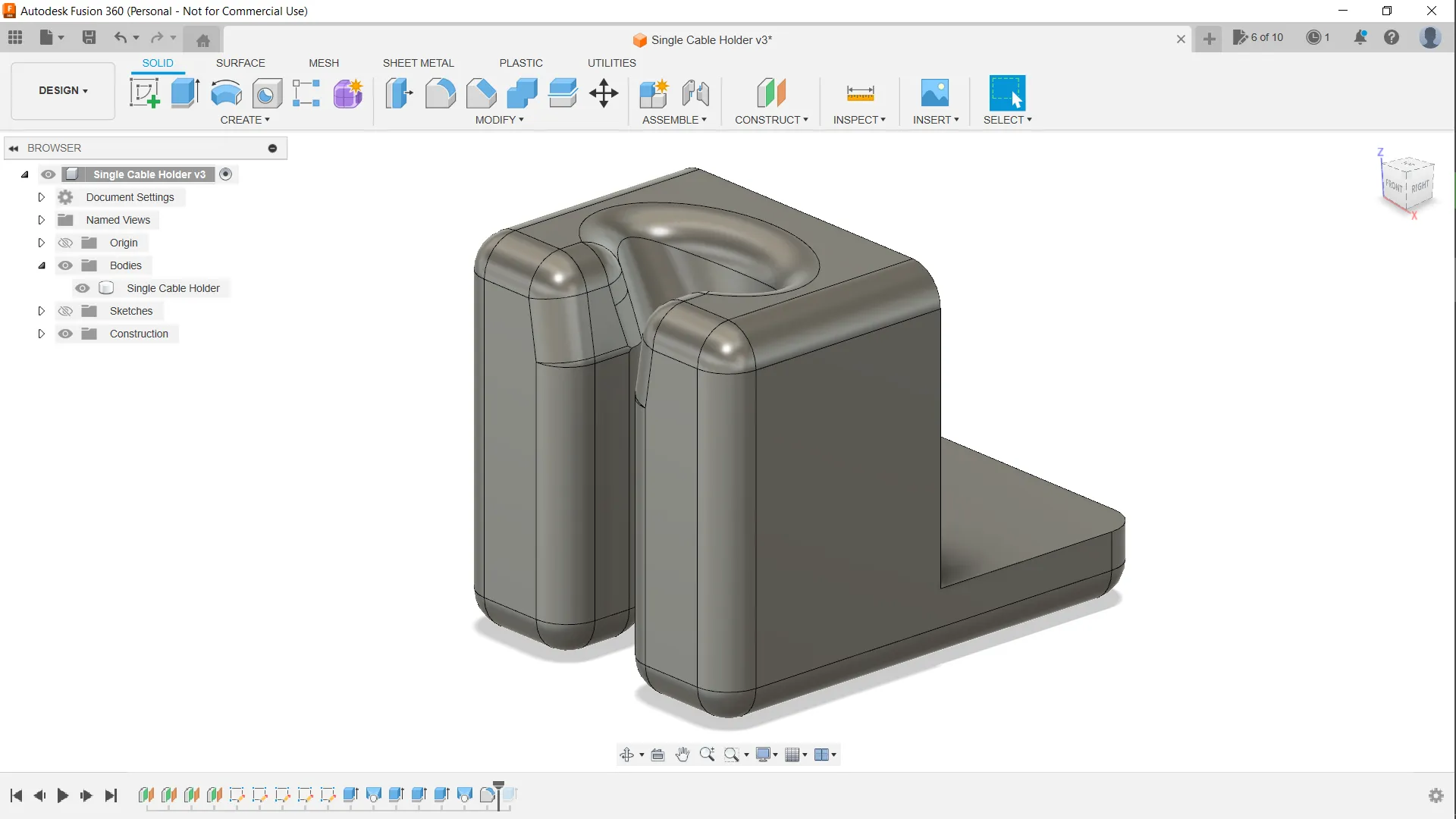Show the Sketches folder visibility
The width and height of the screenshot is (1456, 819).
(x=66, y=311)
